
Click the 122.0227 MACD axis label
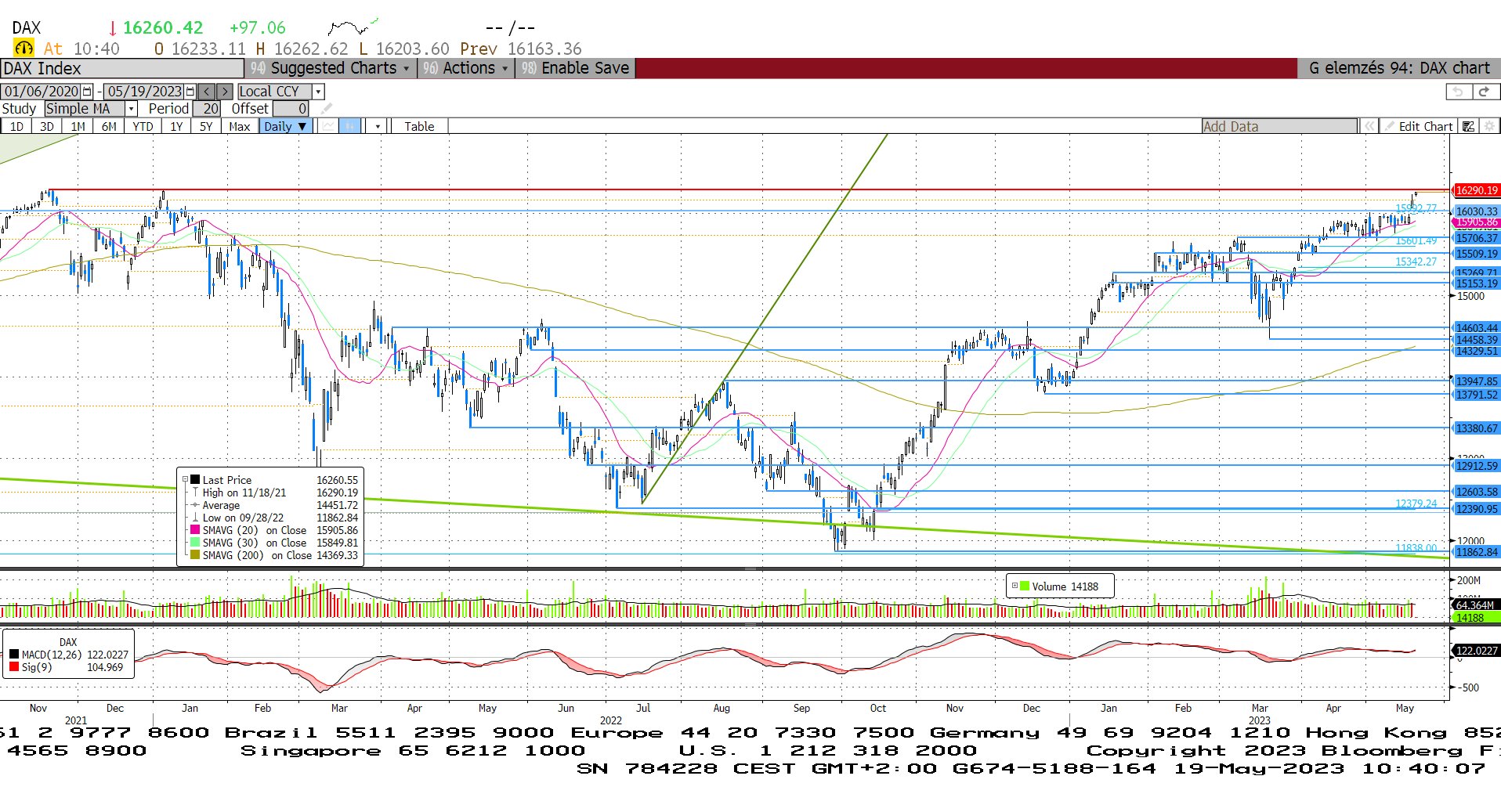pos(1477,651)
